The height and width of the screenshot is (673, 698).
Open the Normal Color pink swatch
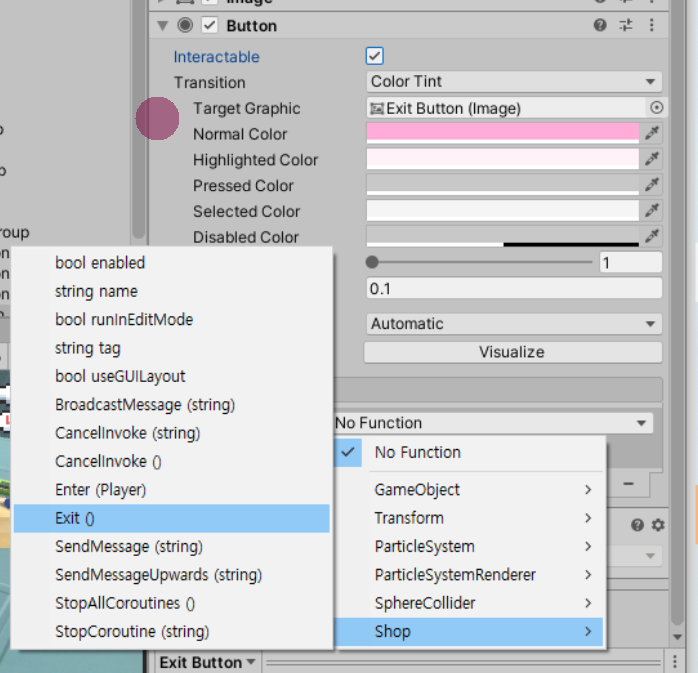click(x=503, y=133)
